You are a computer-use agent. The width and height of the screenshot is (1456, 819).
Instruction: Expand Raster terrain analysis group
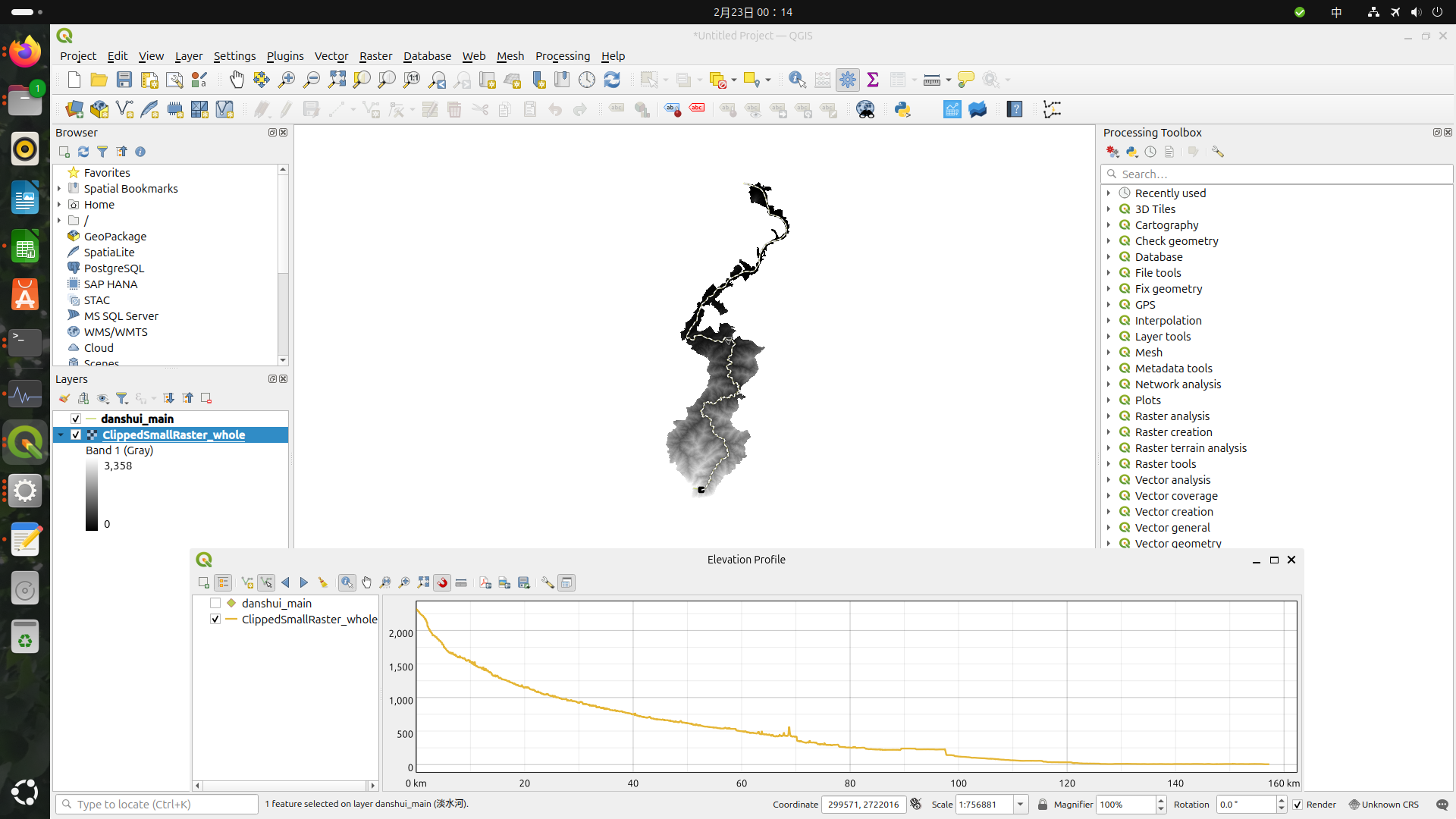[1109, 448]
